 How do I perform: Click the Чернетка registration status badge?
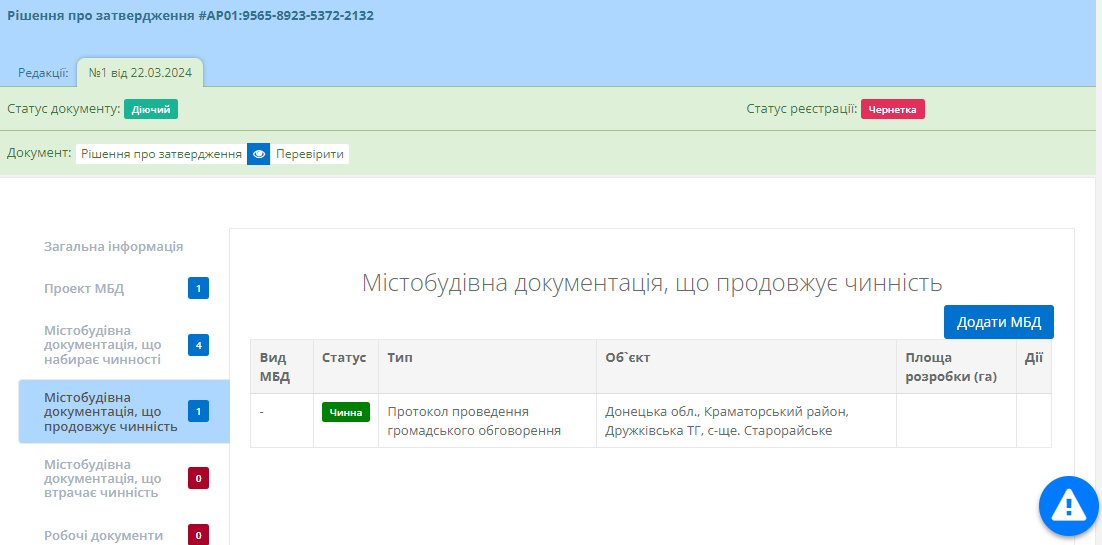click(892, 109)
